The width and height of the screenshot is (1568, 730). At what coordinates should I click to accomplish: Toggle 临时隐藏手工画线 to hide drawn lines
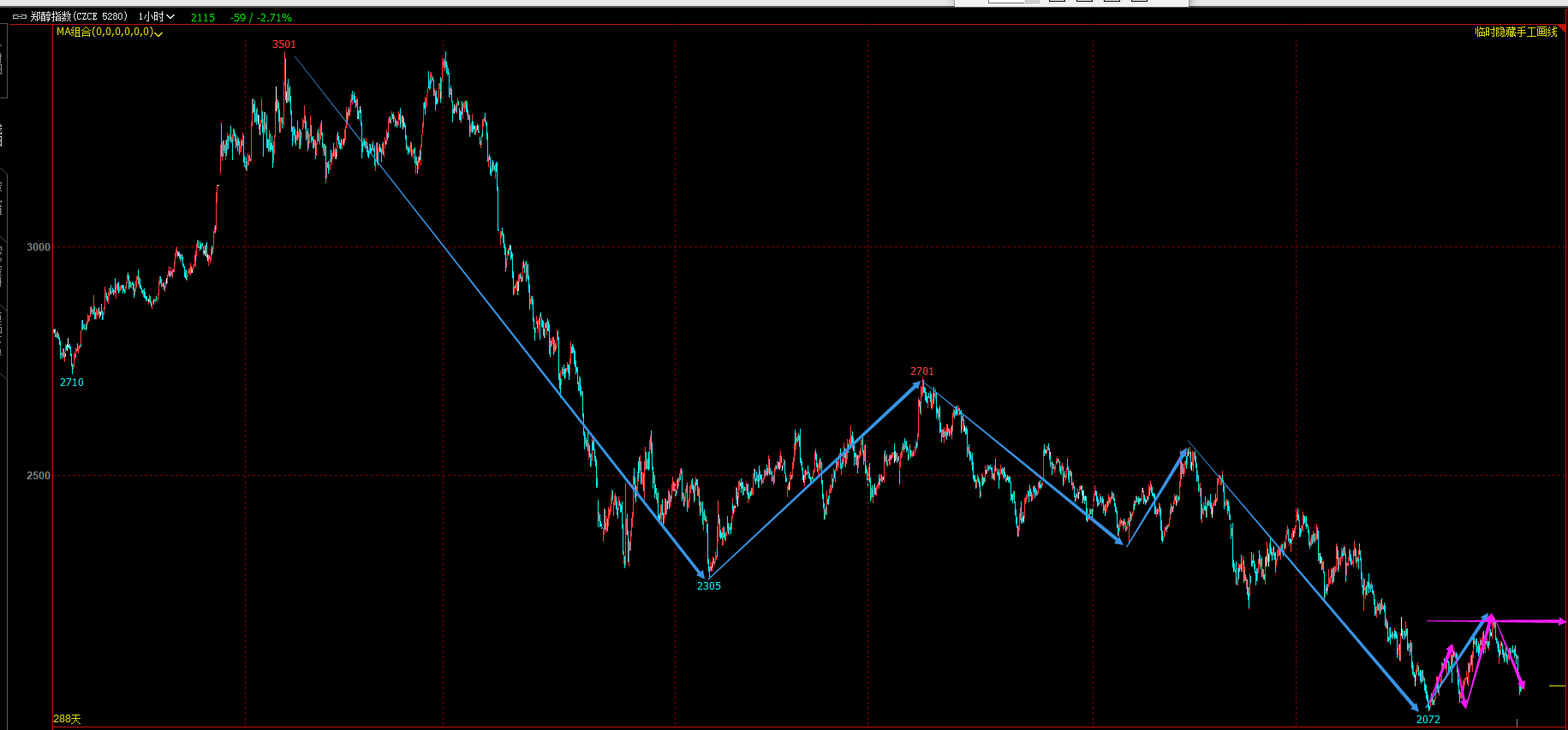1515,33
